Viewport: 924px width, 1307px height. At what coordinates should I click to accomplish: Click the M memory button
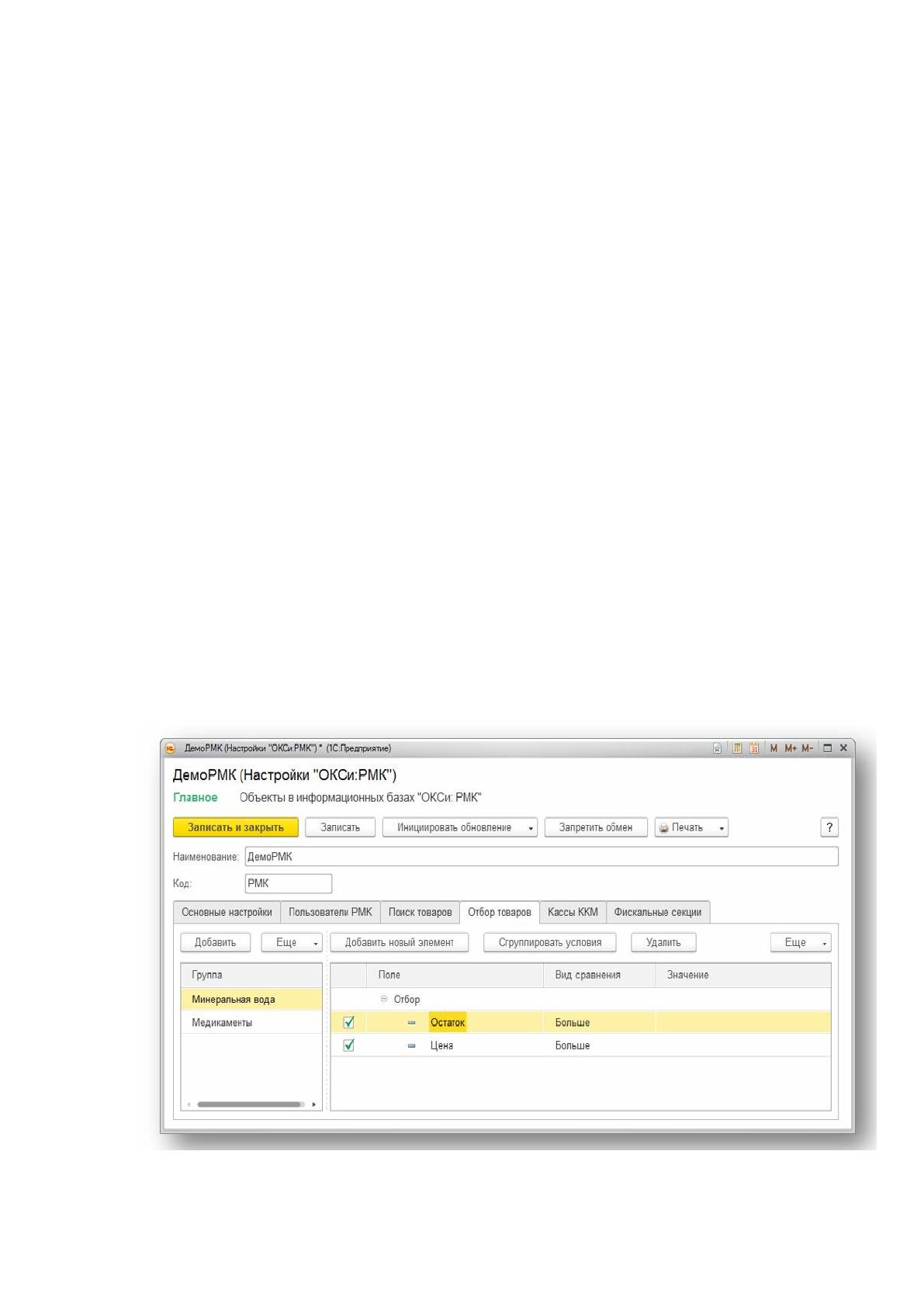[x=773, y=748]
